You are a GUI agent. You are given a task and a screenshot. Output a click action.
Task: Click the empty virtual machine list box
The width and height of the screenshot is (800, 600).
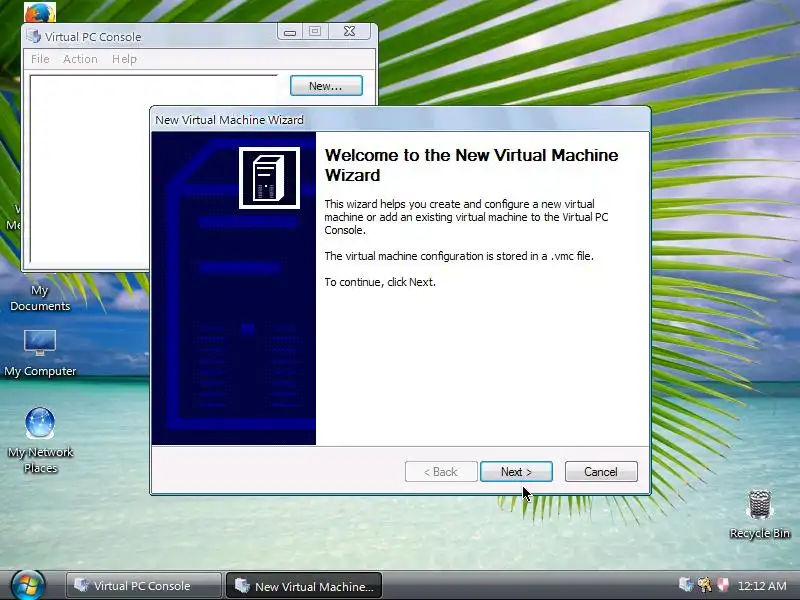(x=89, y=169)
